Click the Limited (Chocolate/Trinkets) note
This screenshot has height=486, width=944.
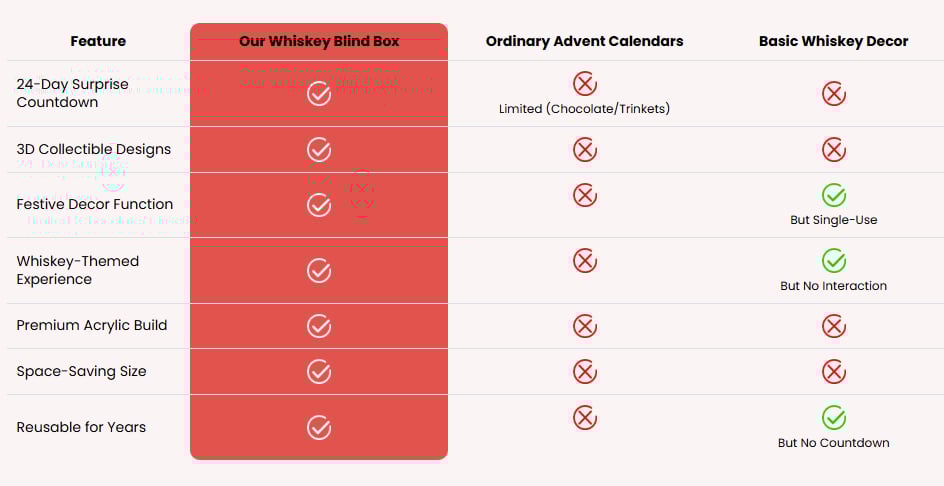coord(585,109)
